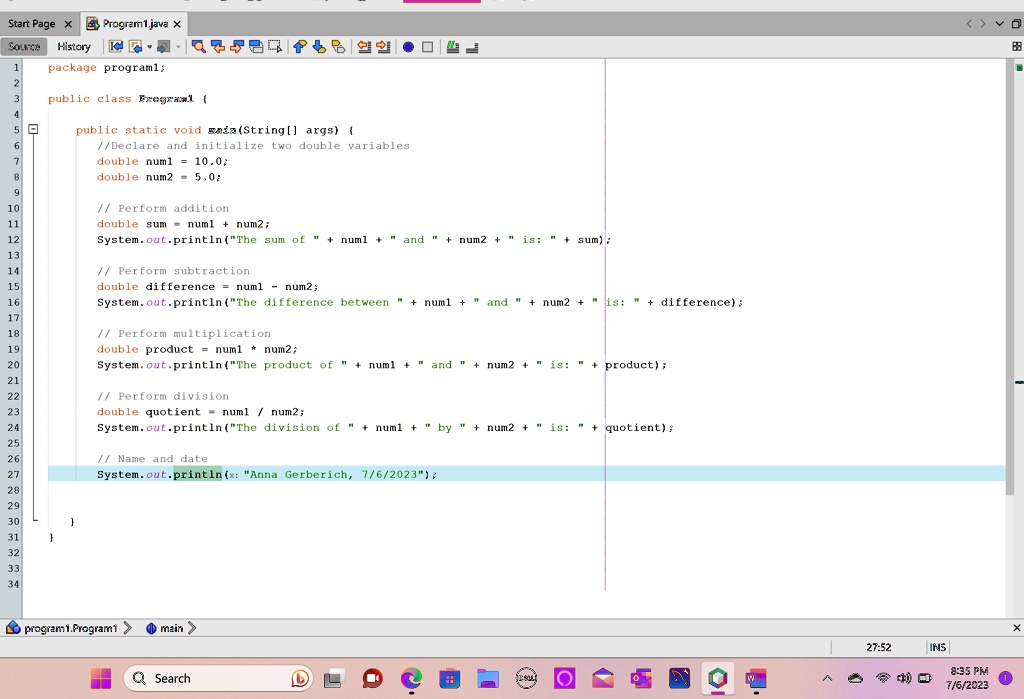
Task: Click Shift Line Left icon
Action: pyautogui.click(x=364, y=46)
